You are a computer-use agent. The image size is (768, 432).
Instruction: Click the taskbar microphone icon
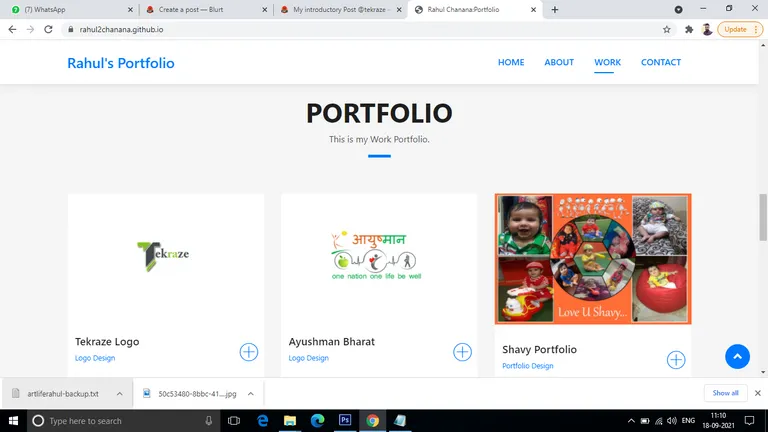coord(209,421)
